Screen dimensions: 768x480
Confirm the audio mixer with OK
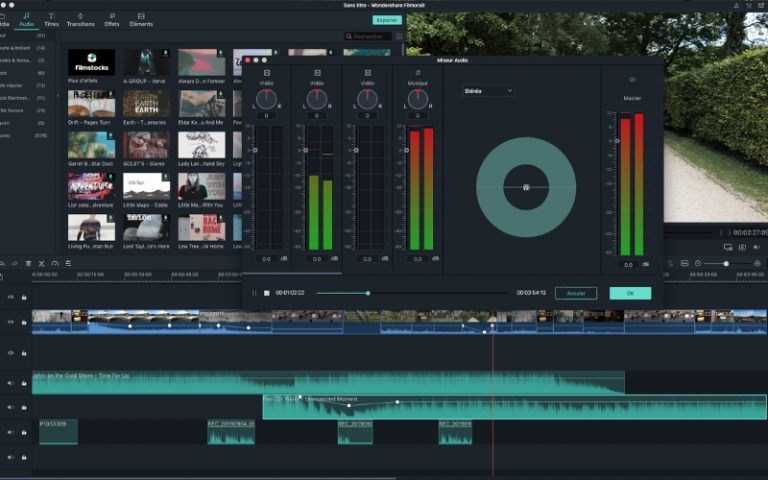(630, 293)
